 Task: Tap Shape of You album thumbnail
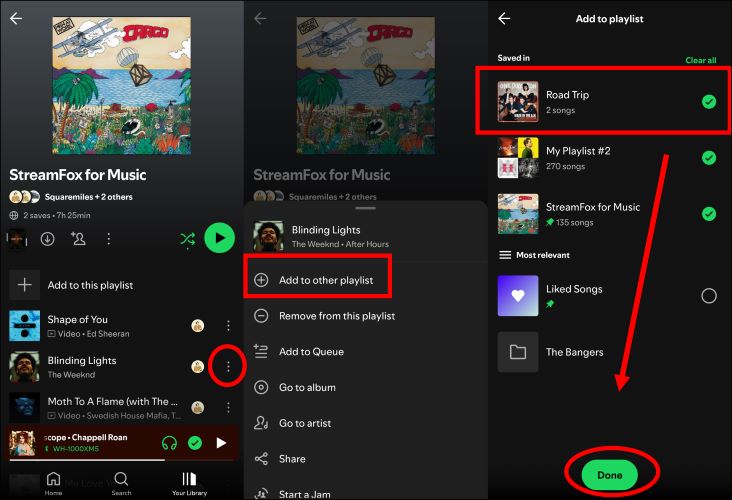[x=25, y=325]
